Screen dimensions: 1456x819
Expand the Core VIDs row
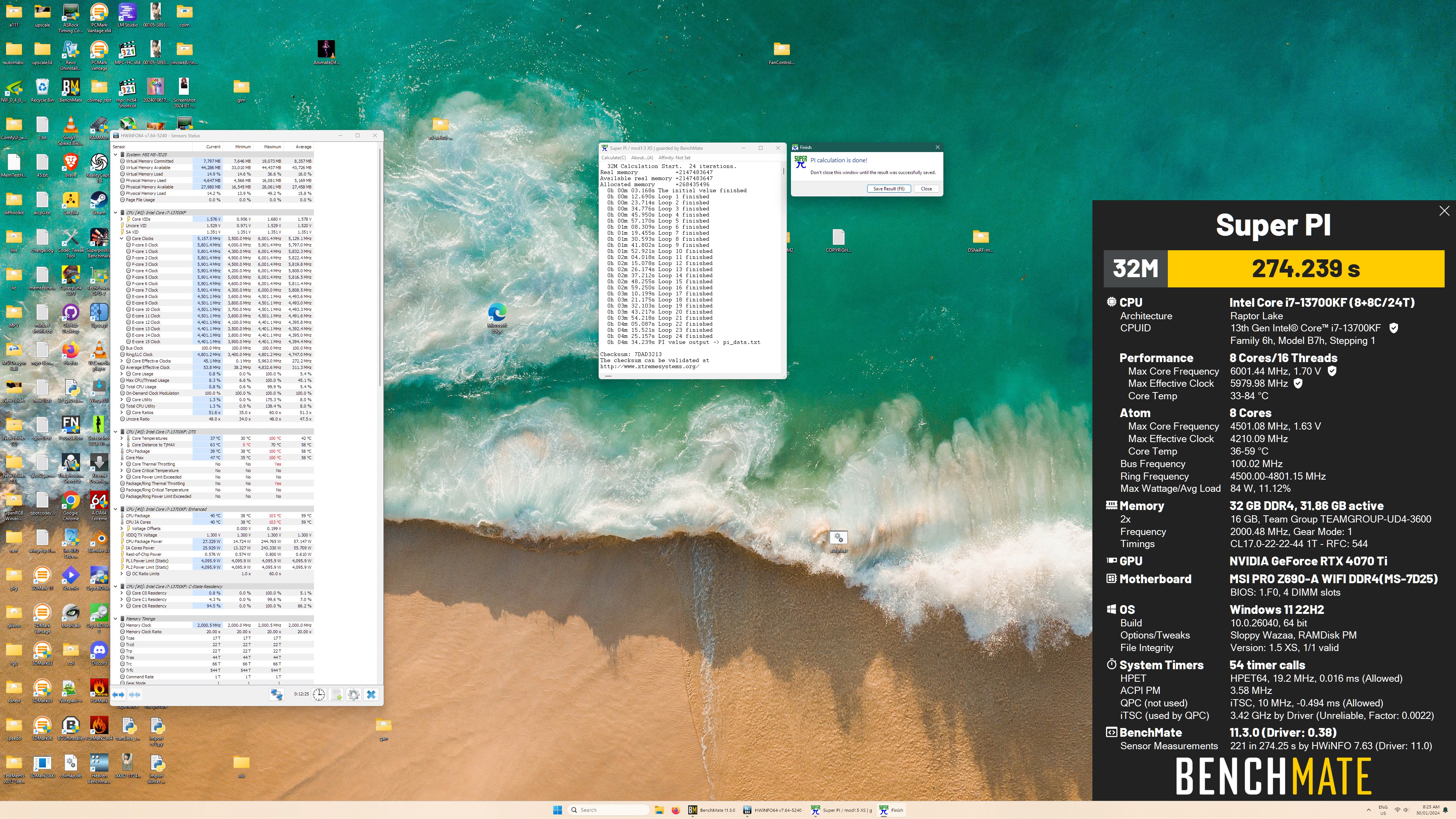121,219
